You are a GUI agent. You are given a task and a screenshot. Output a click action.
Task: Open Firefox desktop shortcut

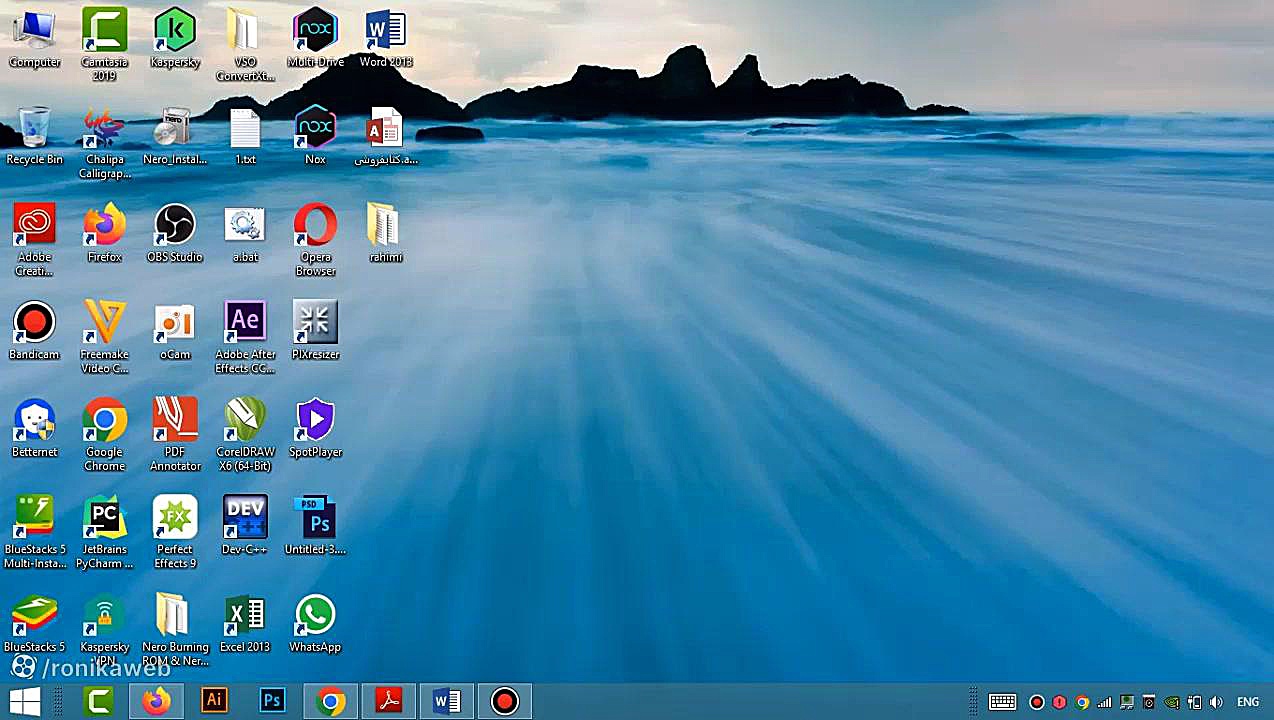(104, 233)
